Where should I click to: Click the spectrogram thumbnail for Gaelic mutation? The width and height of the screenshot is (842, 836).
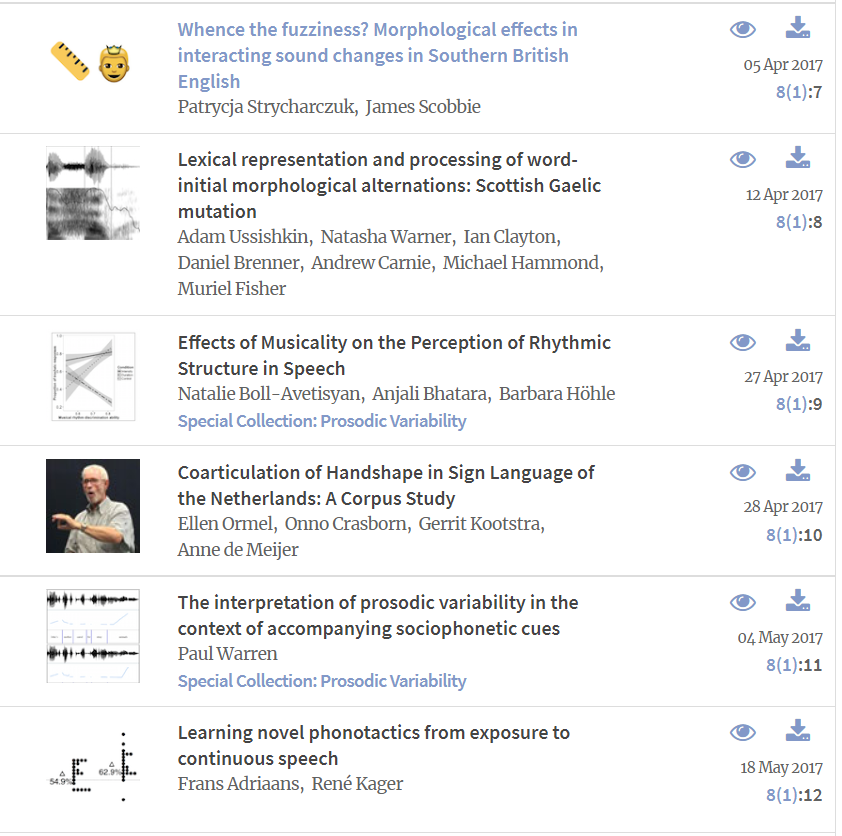point(93,193)
